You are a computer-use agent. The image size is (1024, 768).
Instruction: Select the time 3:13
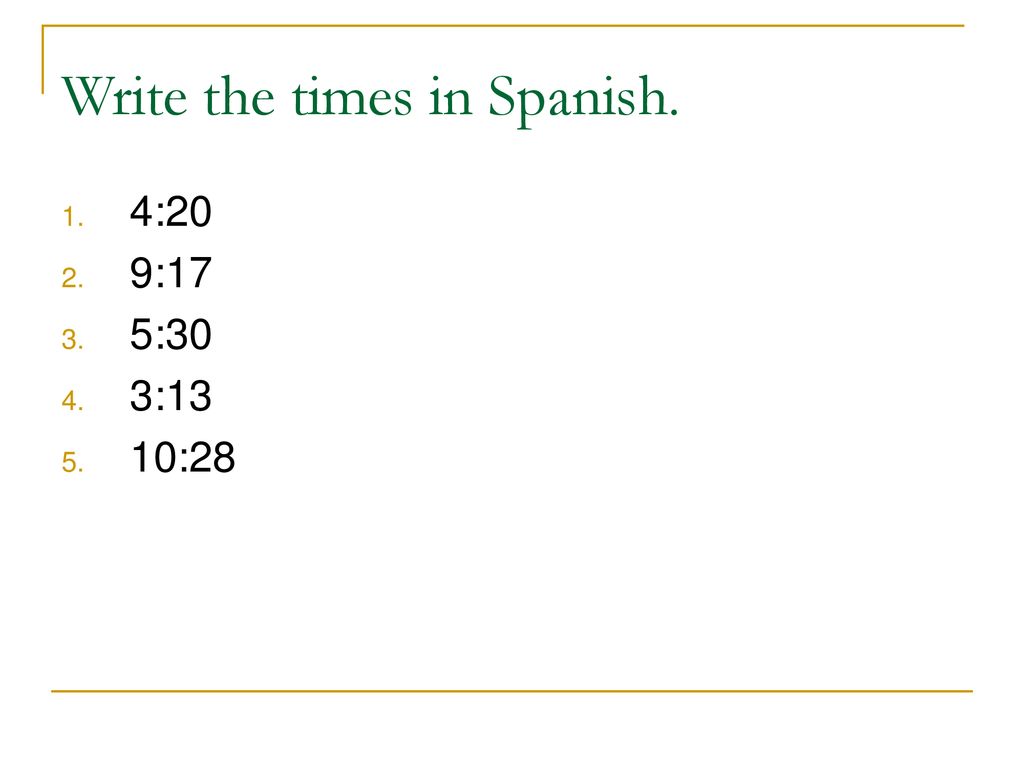(170, 396)
